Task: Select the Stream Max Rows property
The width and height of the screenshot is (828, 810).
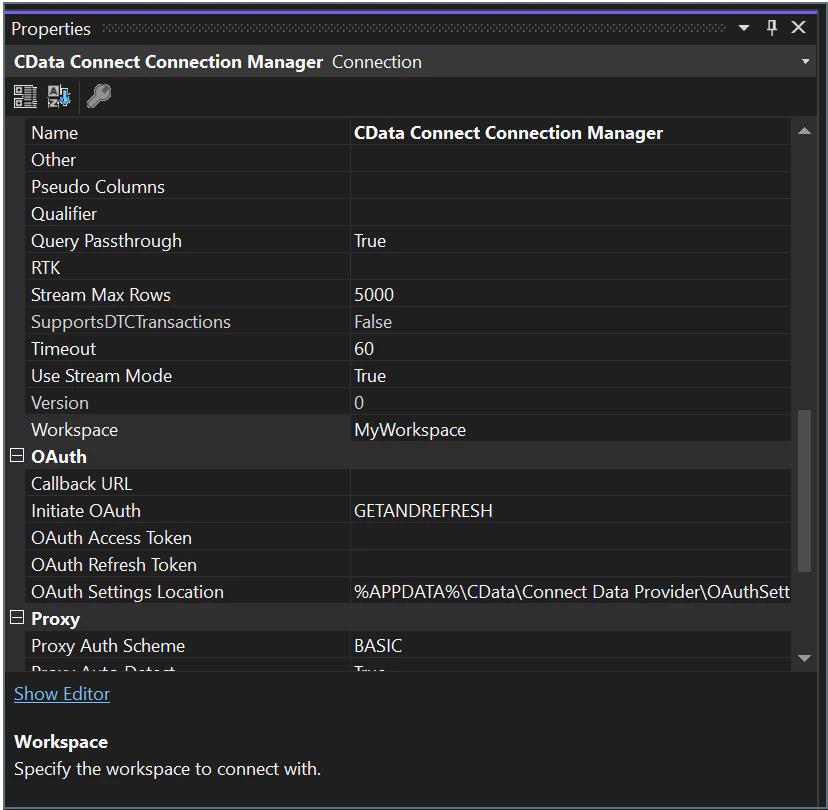Action: click(187, 295)
